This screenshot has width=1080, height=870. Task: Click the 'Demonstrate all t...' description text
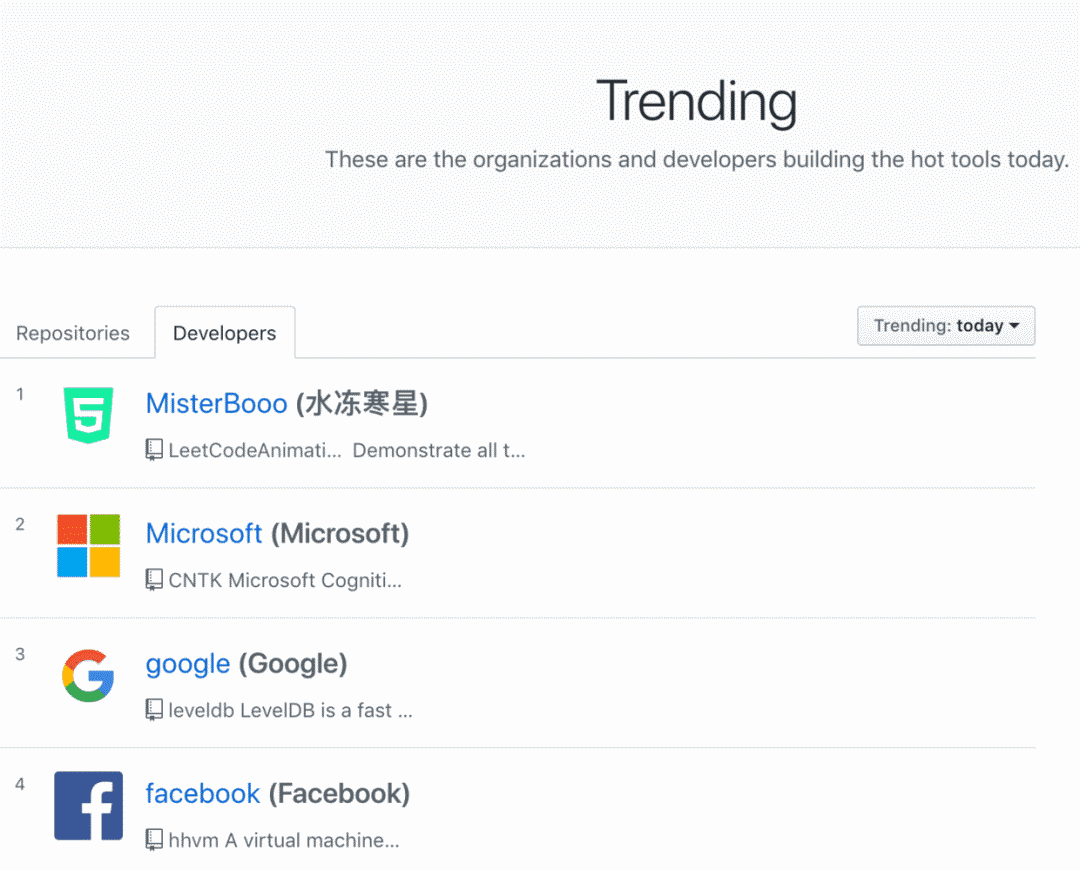(439, 450)
